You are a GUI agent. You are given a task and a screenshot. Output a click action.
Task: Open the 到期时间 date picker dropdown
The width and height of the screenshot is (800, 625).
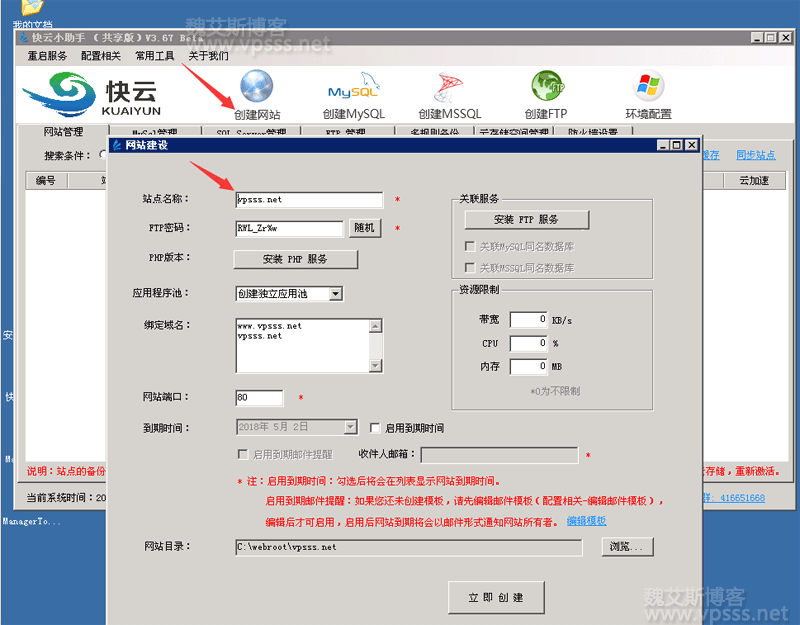click(x=350, y=428)
